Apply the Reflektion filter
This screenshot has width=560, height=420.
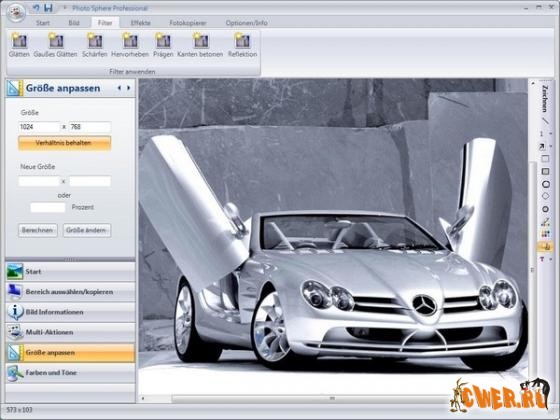click(x=242, y=45)
